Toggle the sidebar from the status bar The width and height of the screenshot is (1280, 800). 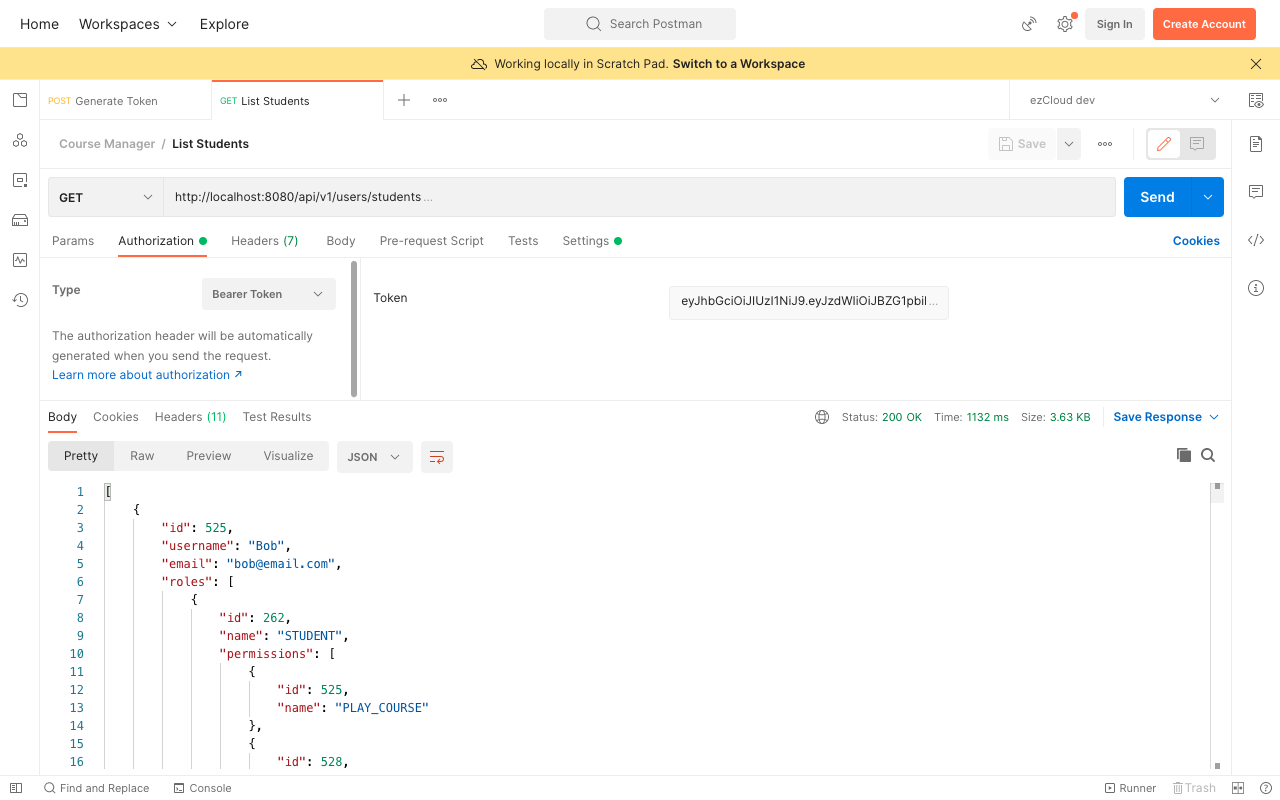(16, 788)
